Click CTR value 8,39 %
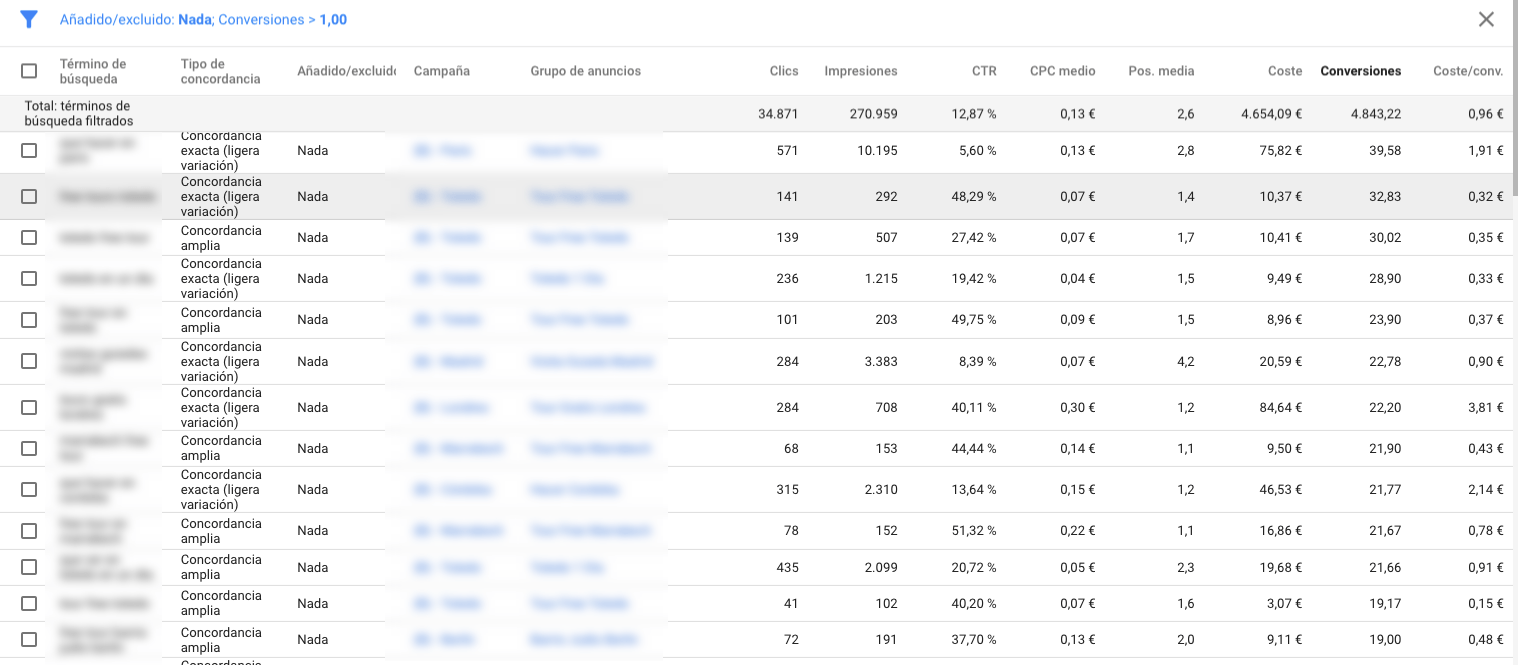1518x665 pixels. point(977,361)
